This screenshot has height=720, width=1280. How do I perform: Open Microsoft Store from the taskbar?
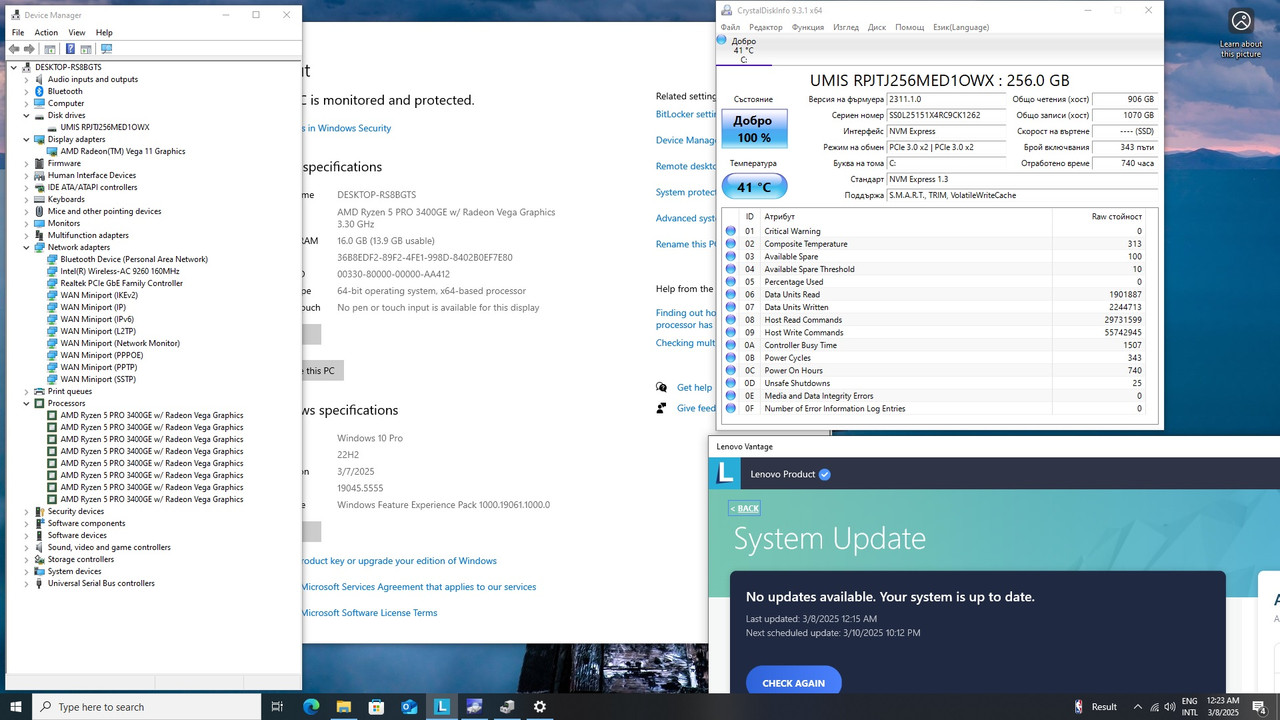[376, 706]
